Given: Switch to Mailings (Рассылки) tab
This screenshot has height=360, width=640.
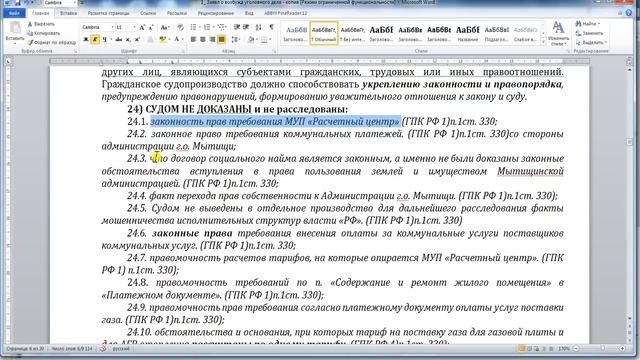Looking at the screenshot, I should (177, 13).
